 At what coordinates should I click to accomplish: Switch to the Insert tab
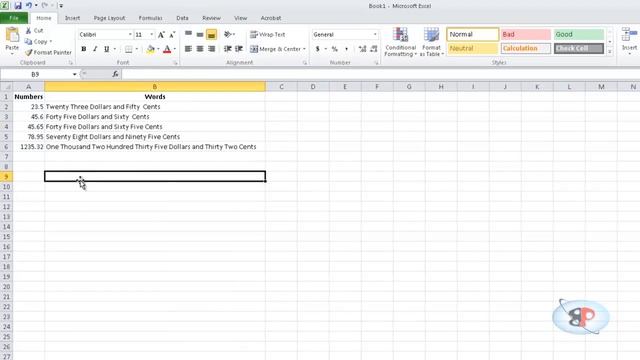click(x=72, y=18)
